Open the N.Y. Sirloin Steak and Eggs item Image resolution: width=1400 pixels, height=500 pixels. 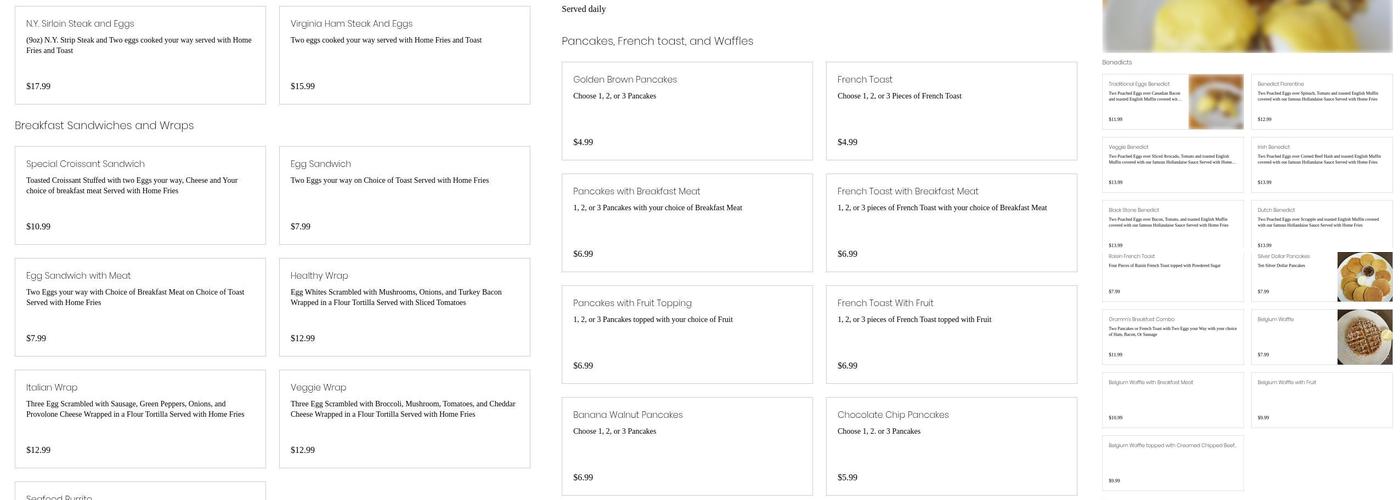(x=140, y=54)
